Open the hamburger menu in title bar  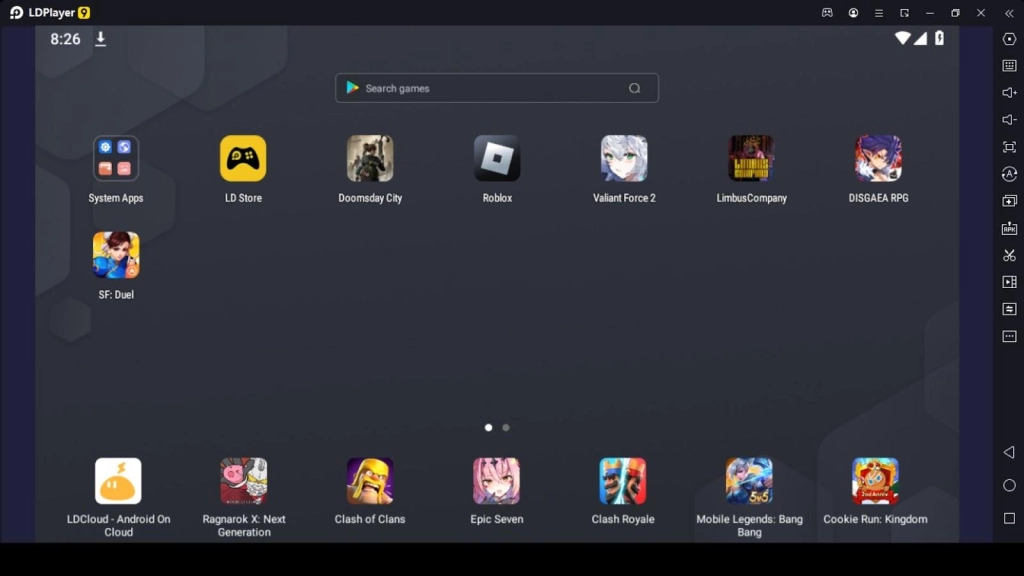879,13
